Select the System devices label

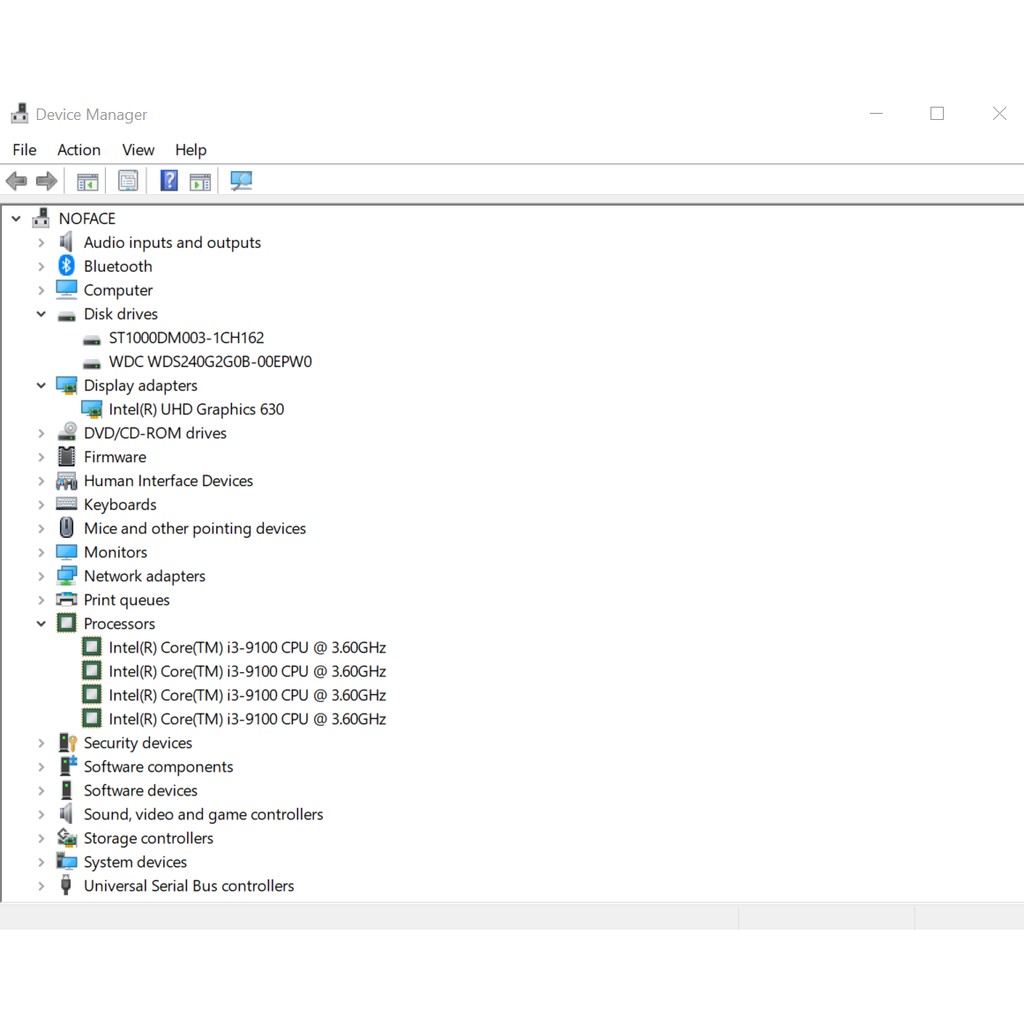coord(135,862)
